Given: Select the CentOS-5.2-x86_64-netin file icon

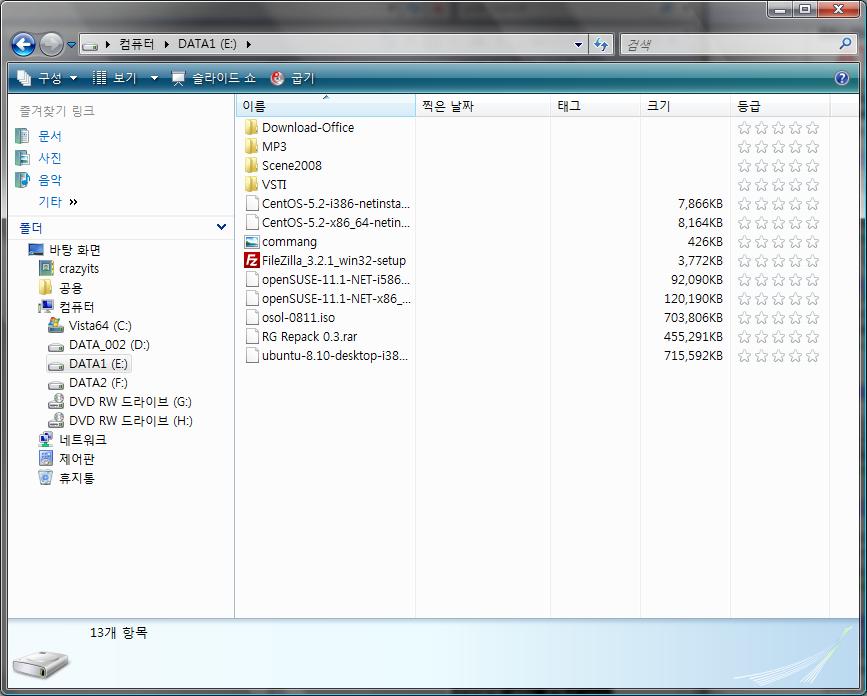Looking at the screenshot, I should (x=252, y=222).
